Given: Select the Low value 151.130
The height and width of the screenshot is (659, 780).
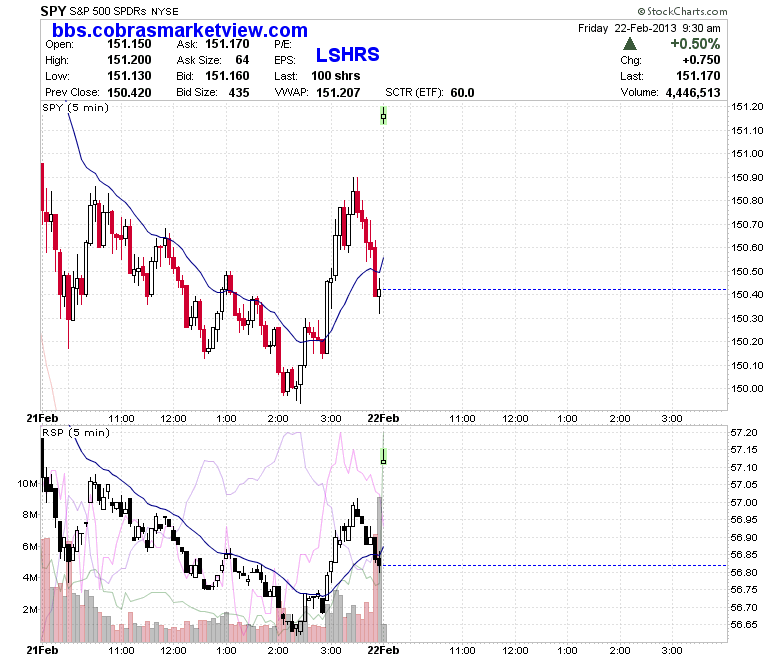Looking at the screenshot, I should [x=129, y=76].
